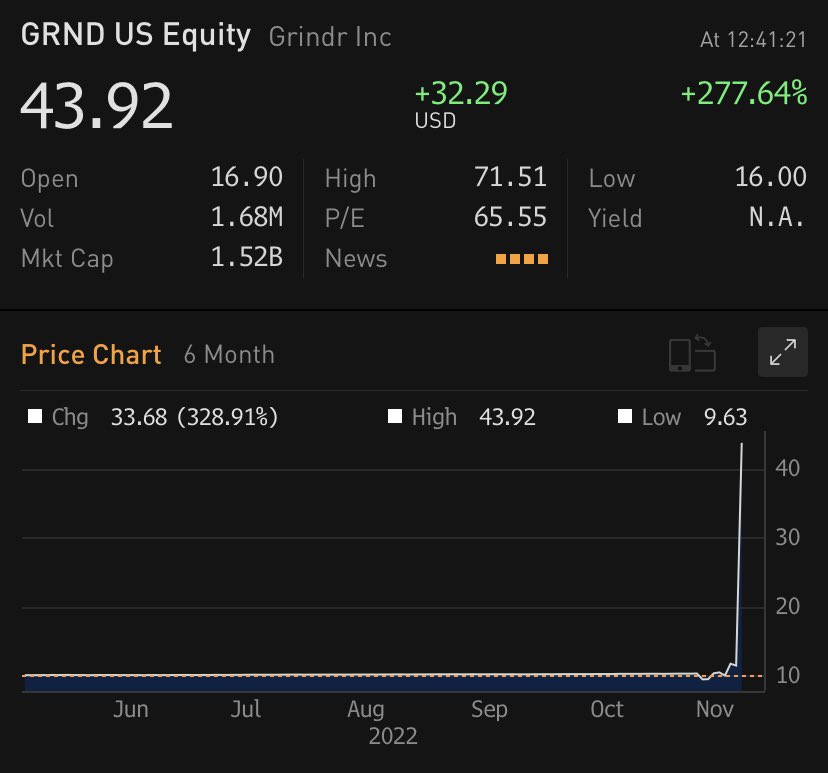
Task: Tap the rotate device icon
Action: 692,353
